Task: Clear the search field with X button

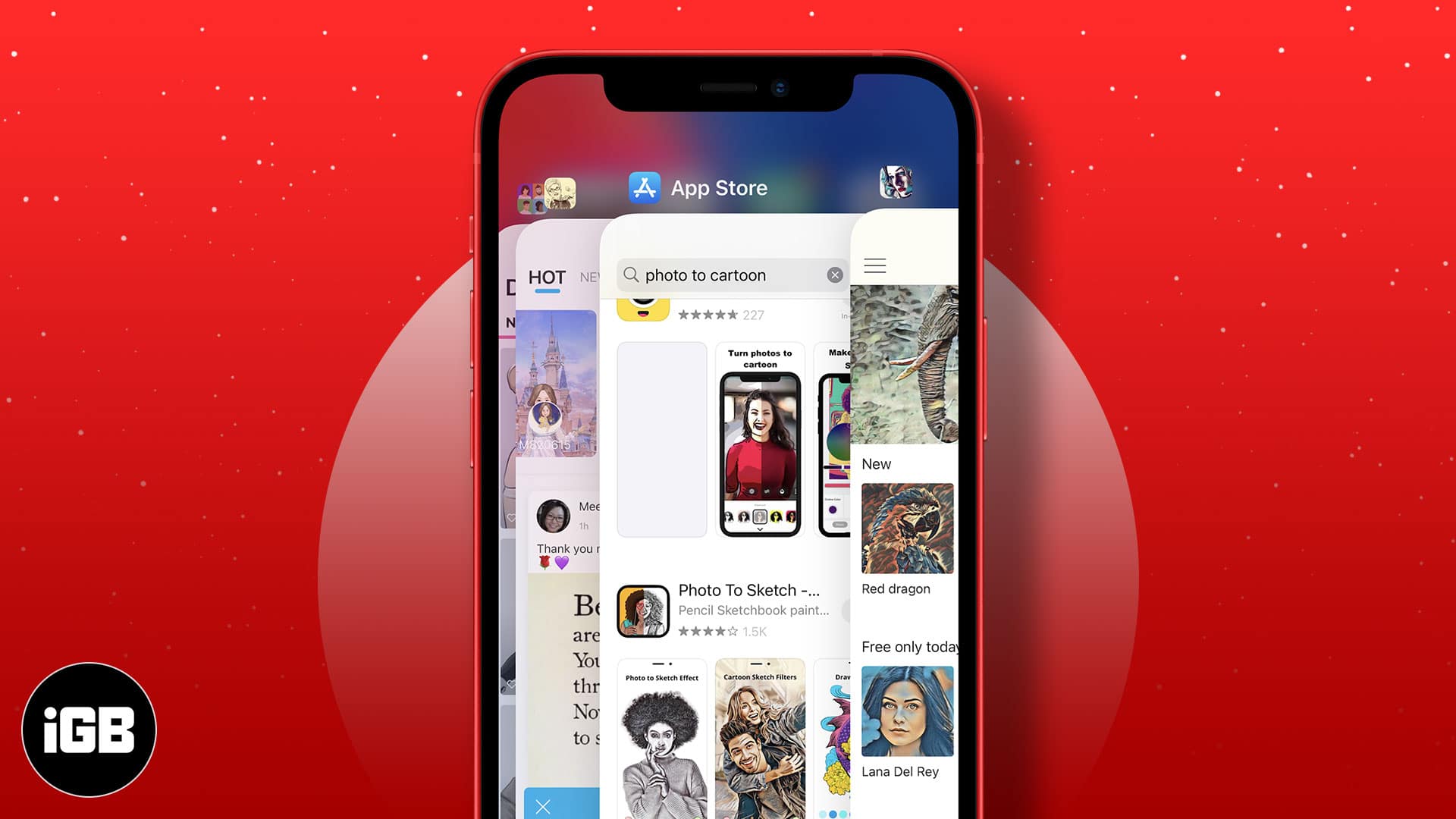Action: [834, 274]
